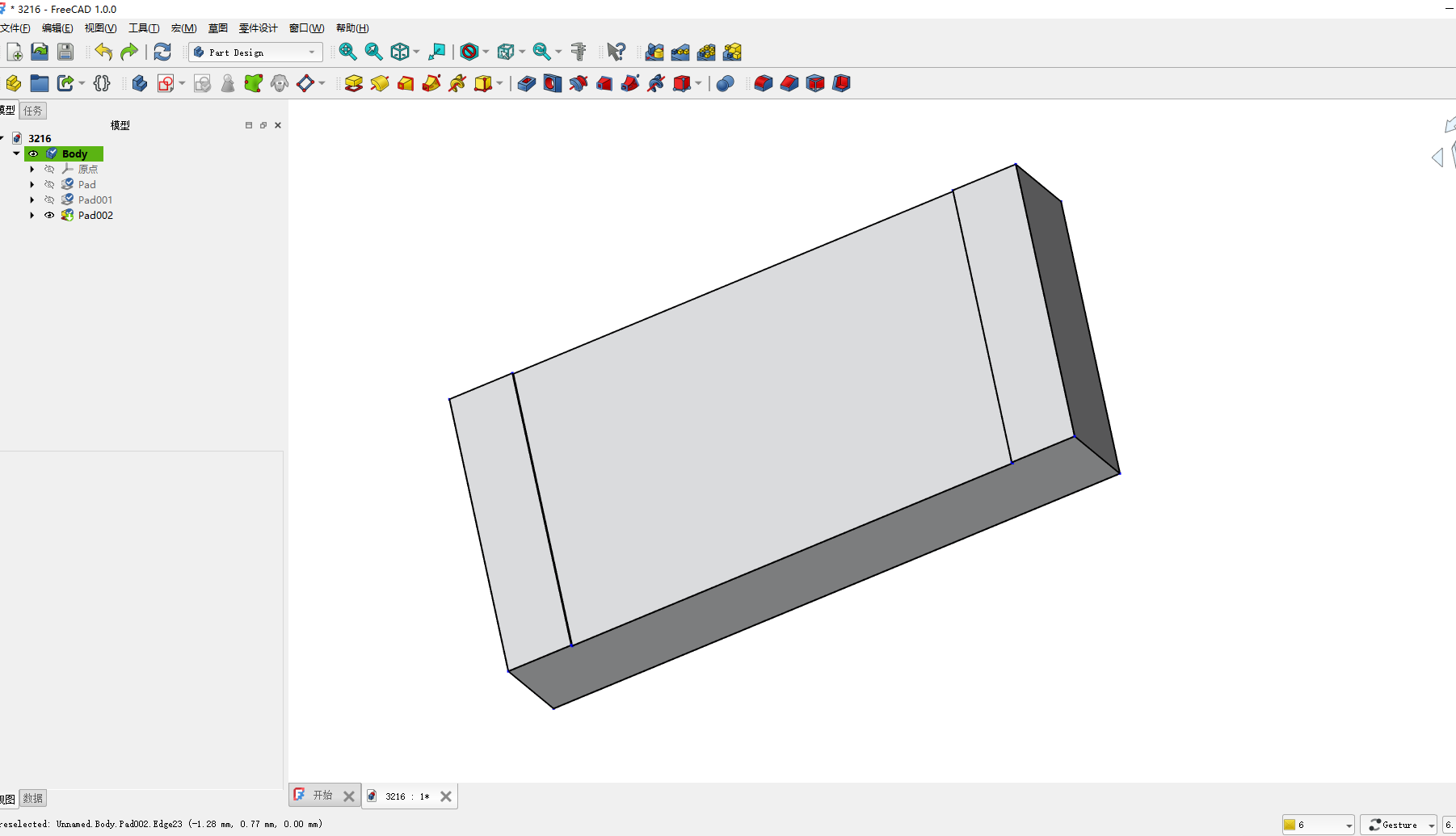Hide the Pad002 feature eye icon
The image size is (1456, 836).
click(49, 215)
